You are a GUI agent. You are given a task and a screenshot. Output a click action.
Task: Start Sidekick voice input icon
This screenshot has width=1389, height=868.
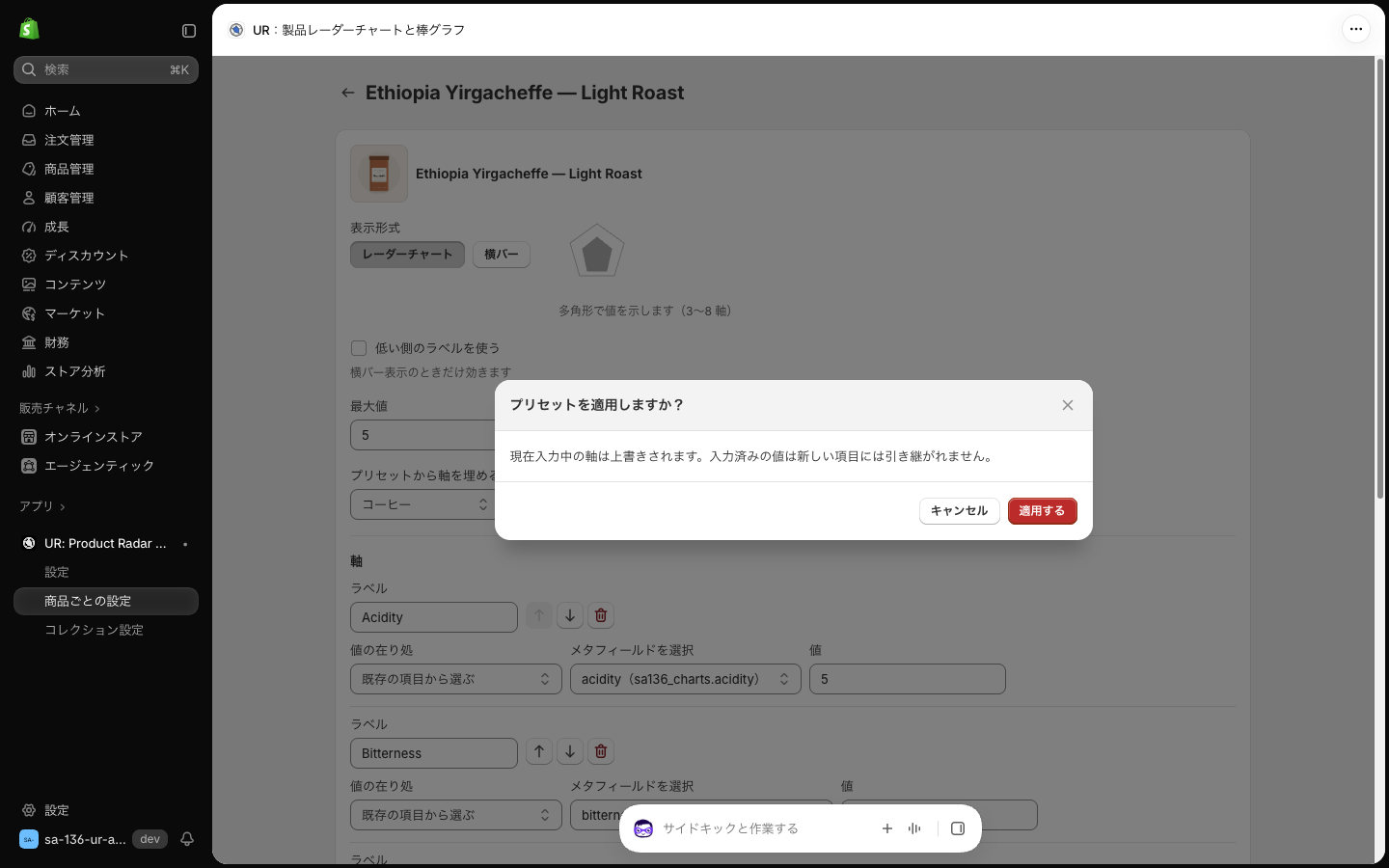coord(914,828)
